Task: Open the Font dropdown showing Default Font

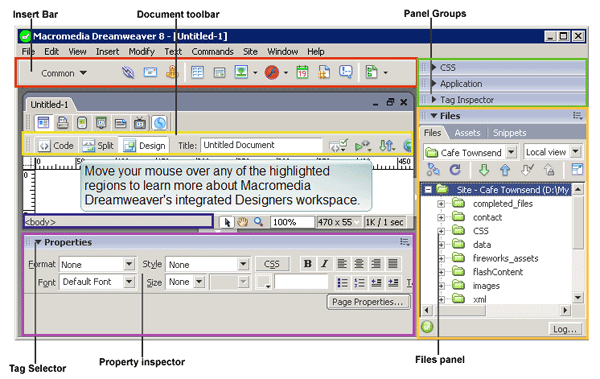Action: 129,282
